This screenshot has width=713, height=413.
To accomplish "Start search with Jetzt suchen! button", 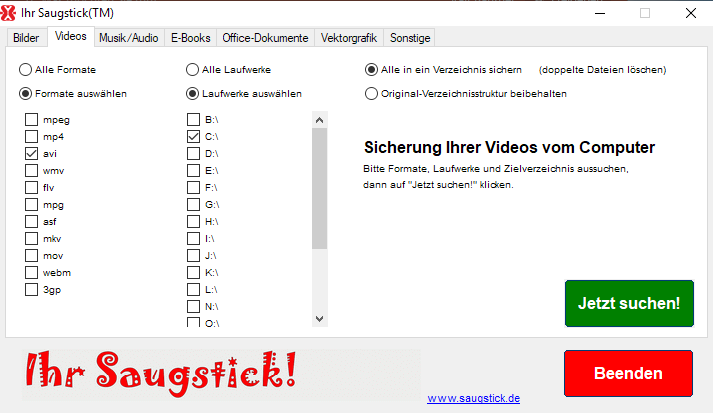I will [x=629, y=303].
